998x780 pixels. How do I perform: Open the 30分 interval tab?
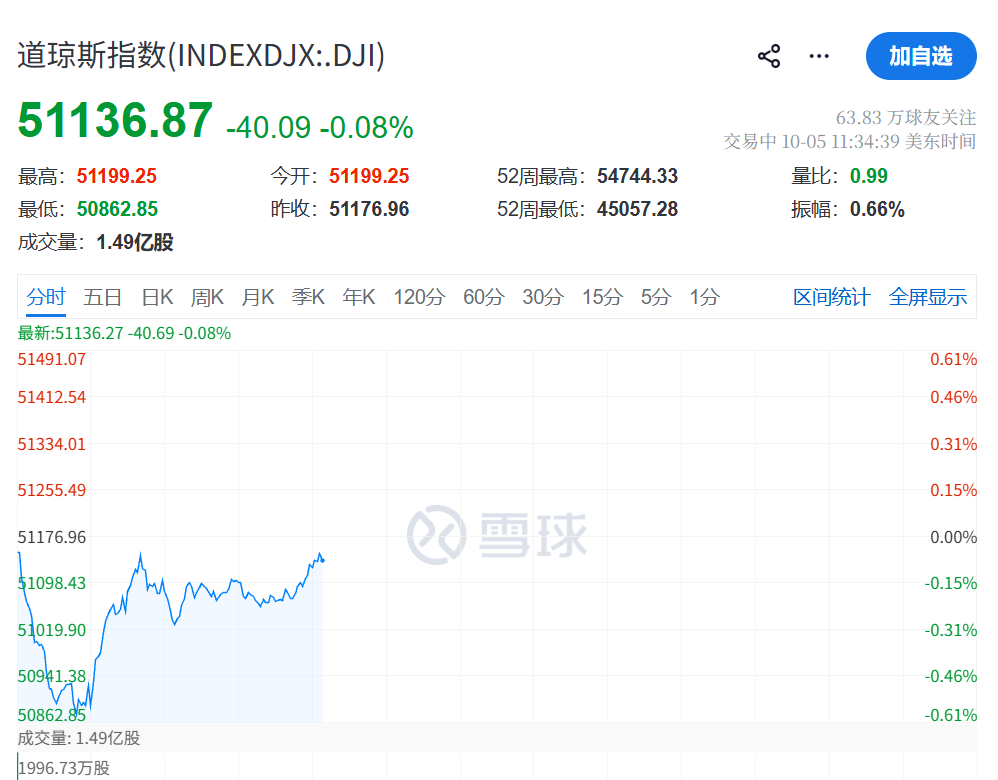pos(543,297)
